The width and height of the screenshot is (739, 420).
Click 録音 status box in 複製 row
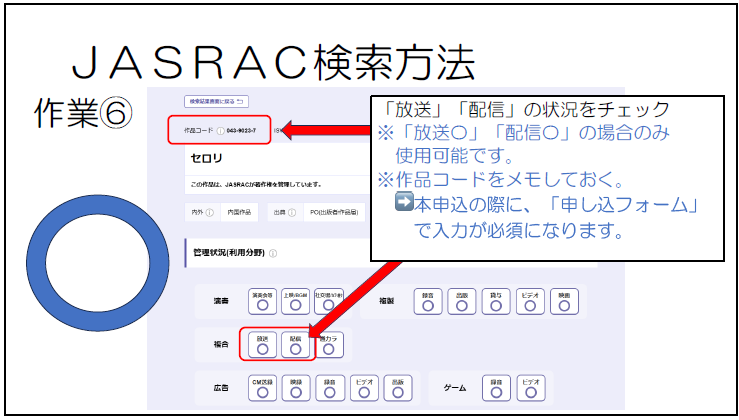coord(428,301)
